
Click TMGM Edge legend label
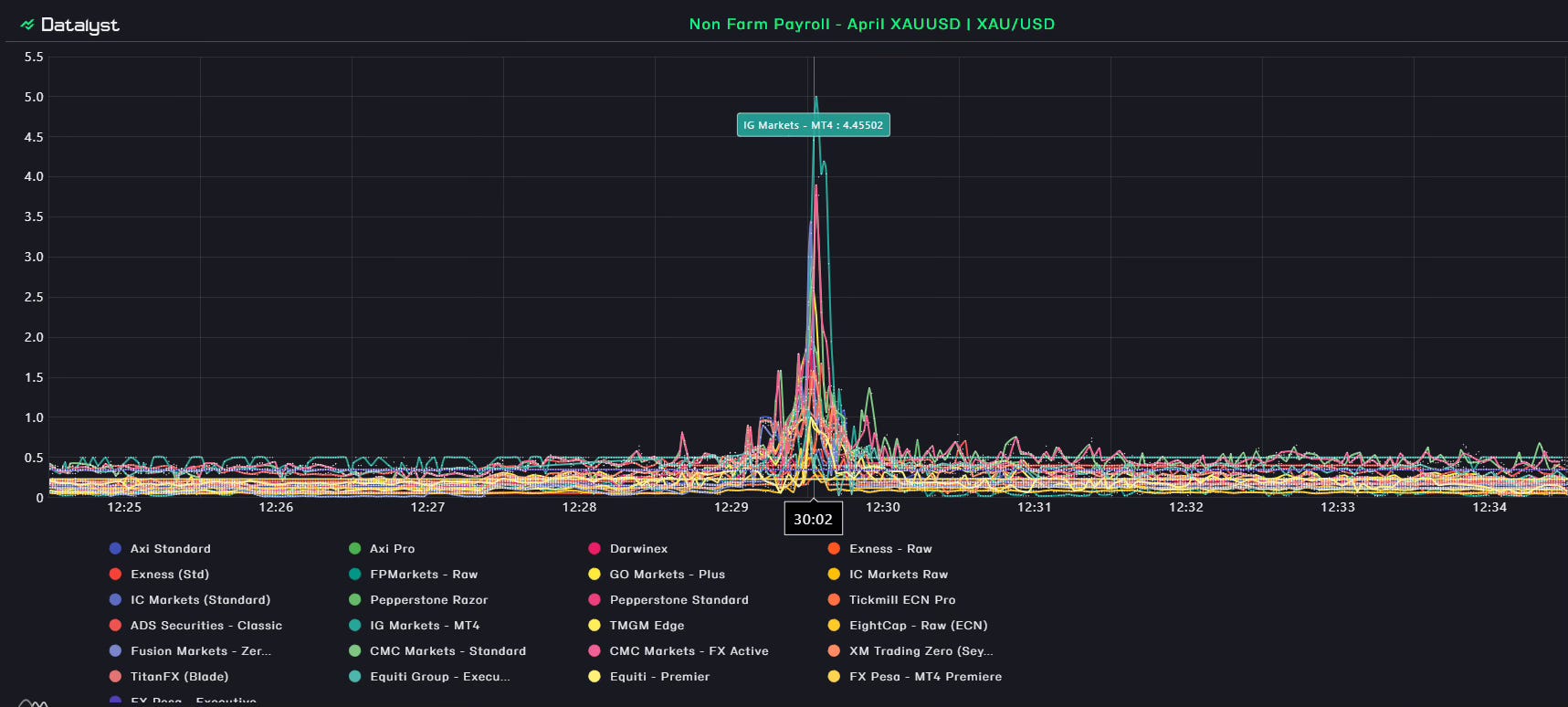[x=647, y=626]
